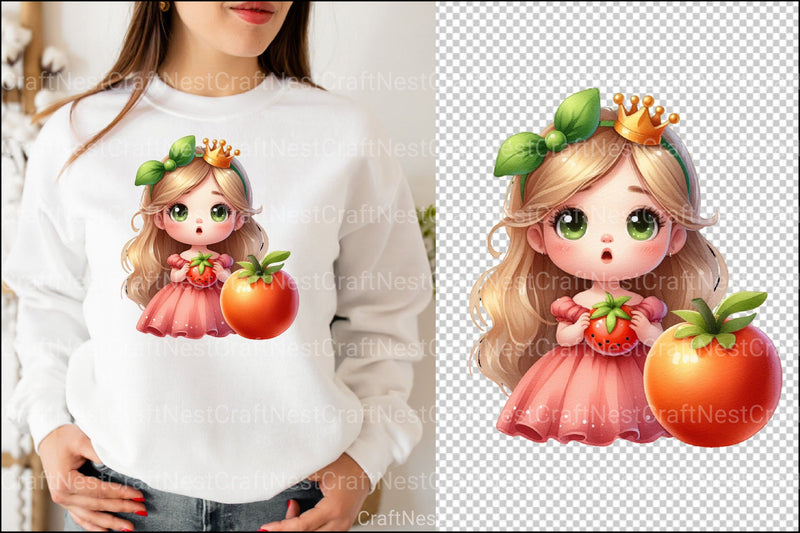Open the transparent PNG clipart preview
The width and height of the screenshot is (800, 533).
pos(617,266)
